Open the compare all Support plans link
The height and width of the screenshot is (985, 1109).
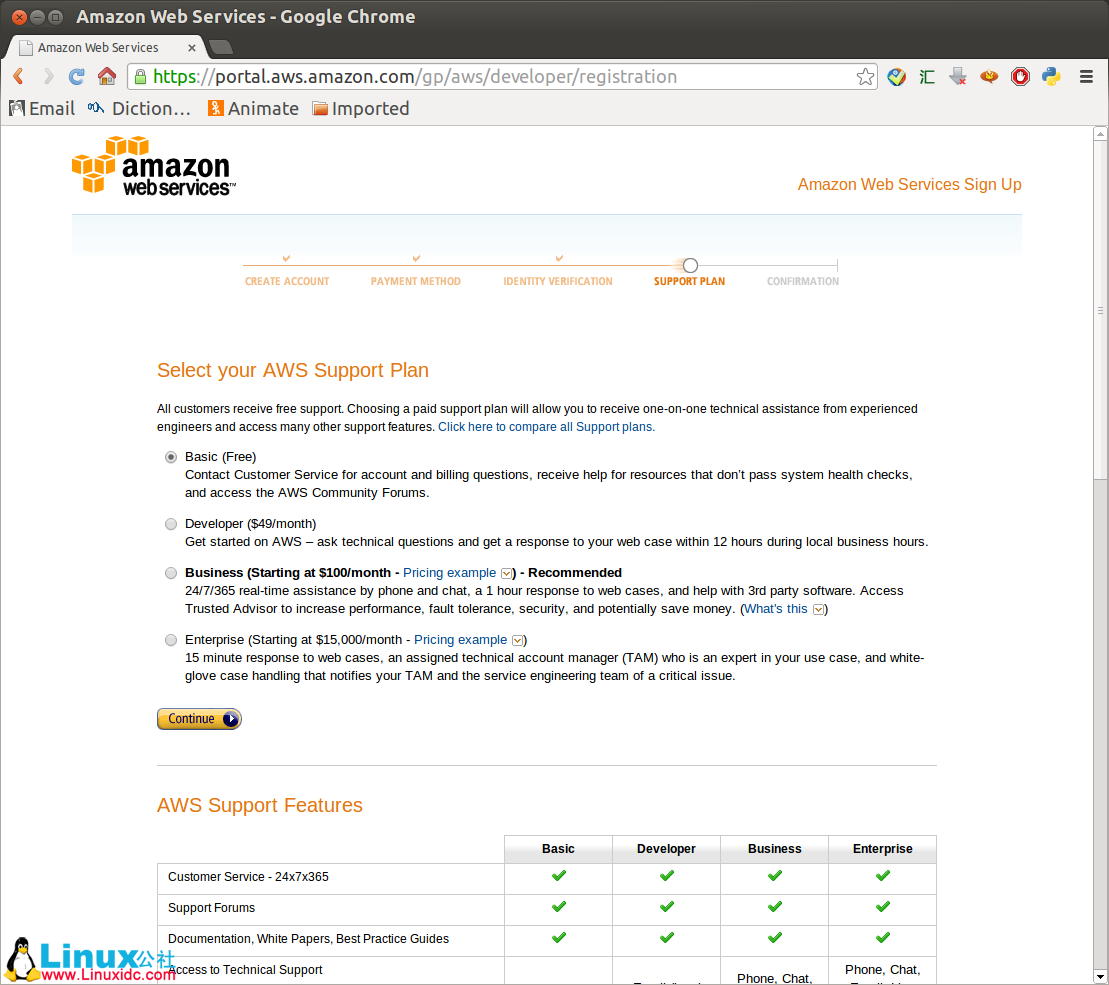(546, 427)
